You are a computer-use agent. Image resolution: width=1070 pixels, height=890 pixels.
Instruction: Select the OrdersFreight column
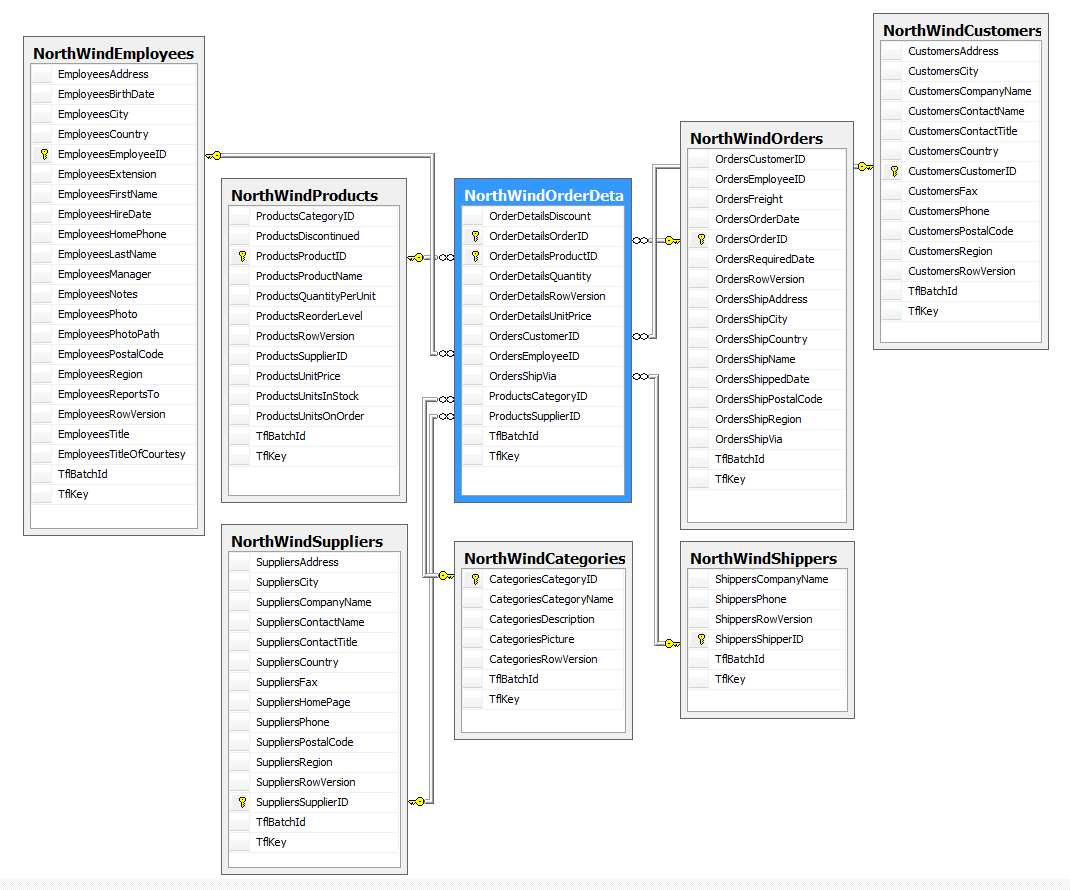(x=767, y=199)
